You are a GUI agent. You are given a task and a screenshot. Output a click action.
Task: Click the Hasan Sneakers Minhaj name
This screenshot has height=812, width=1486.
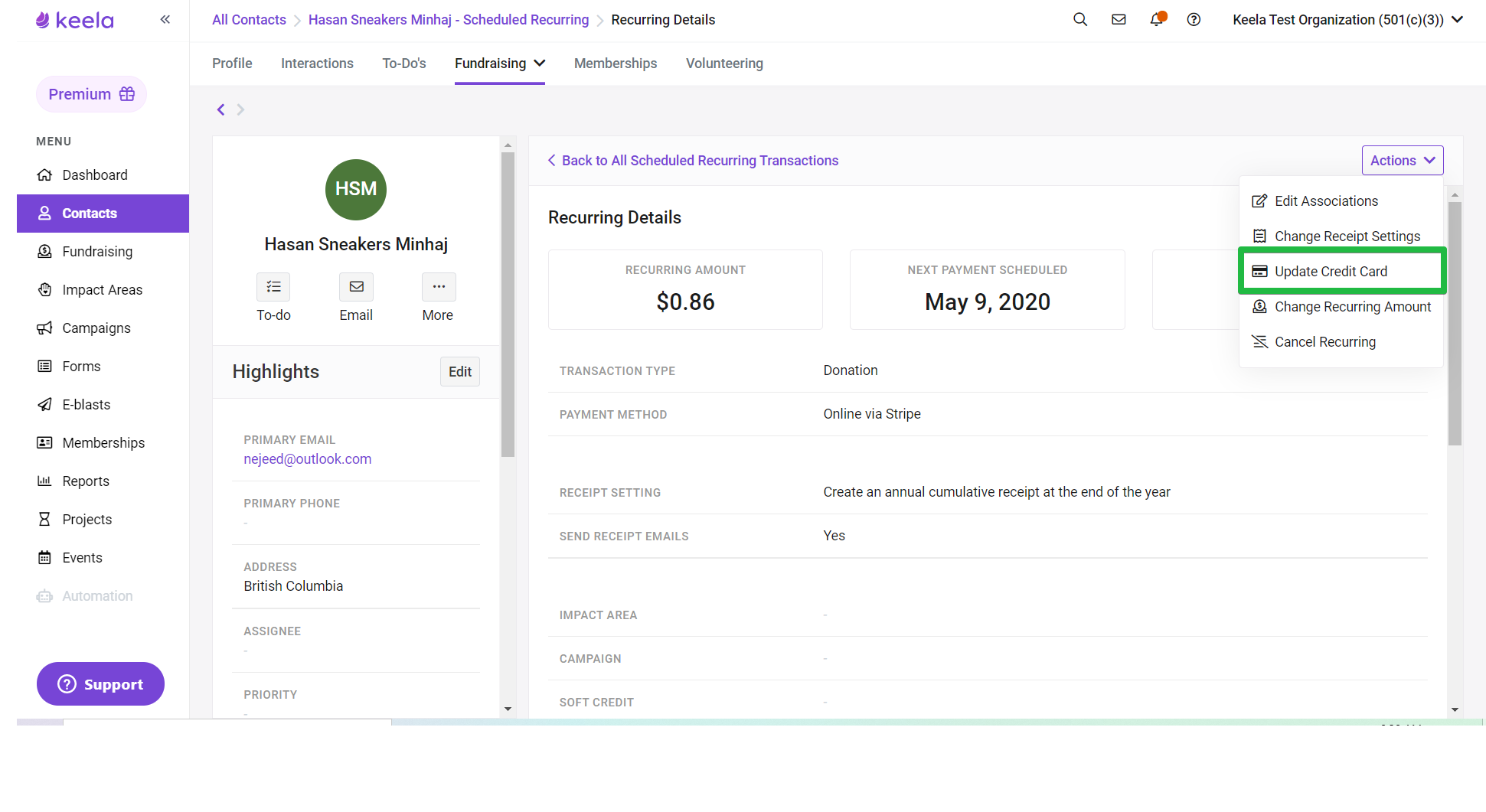[356, 244]
